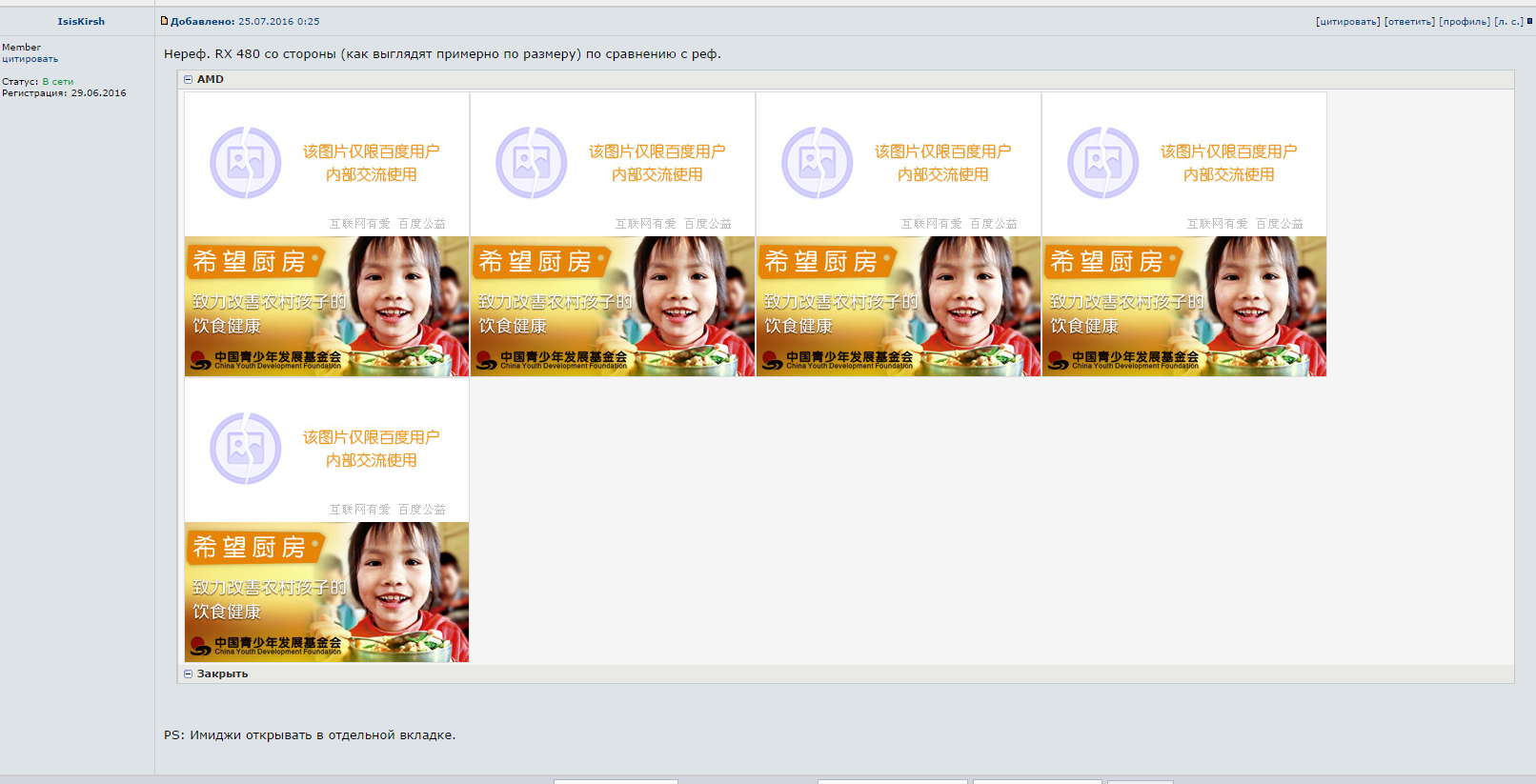Click цитировать under the Member label
Image resolution: width=1536 pixels, height=784 pixels.
30,59
